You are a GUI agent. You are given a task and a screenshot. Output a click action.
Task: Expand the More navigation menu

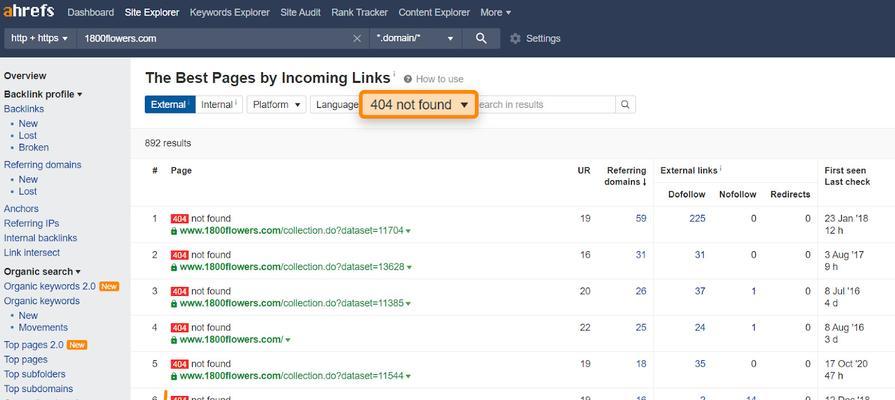pyautogui.click(x=495, y=12)
